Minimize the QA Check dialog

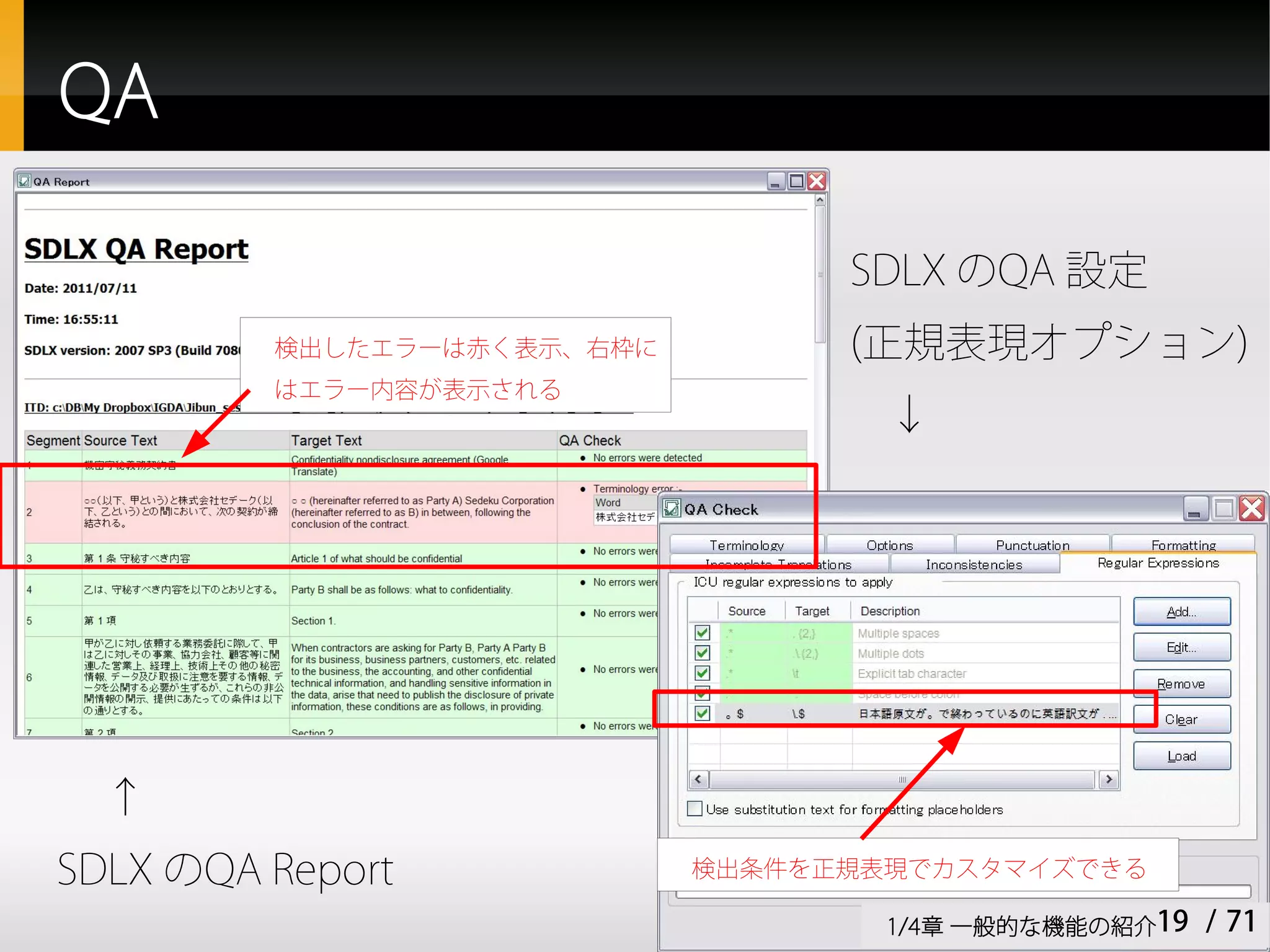click(1196, 509)
